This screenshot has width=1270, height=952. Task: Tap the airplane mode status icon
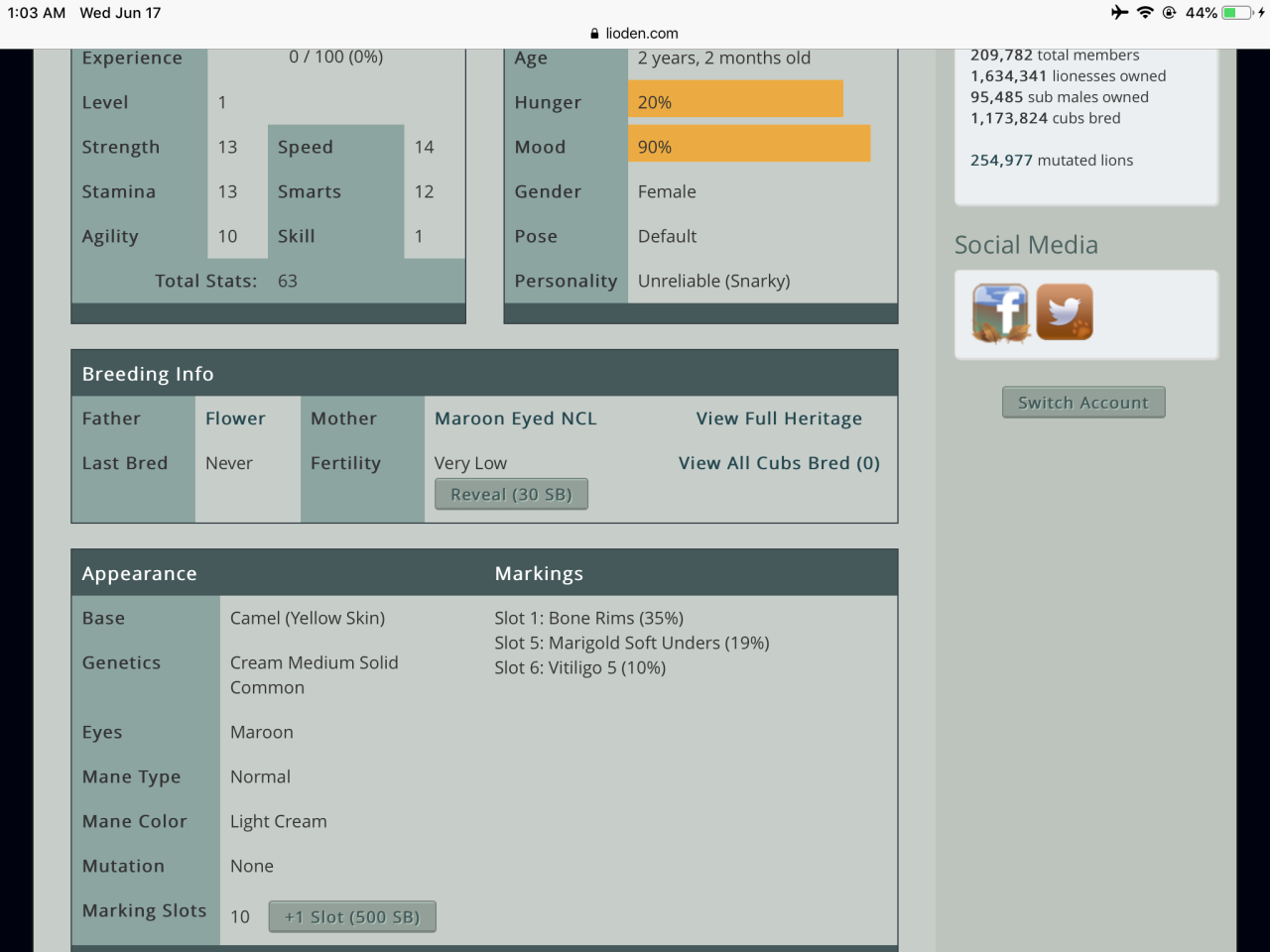1120,13
